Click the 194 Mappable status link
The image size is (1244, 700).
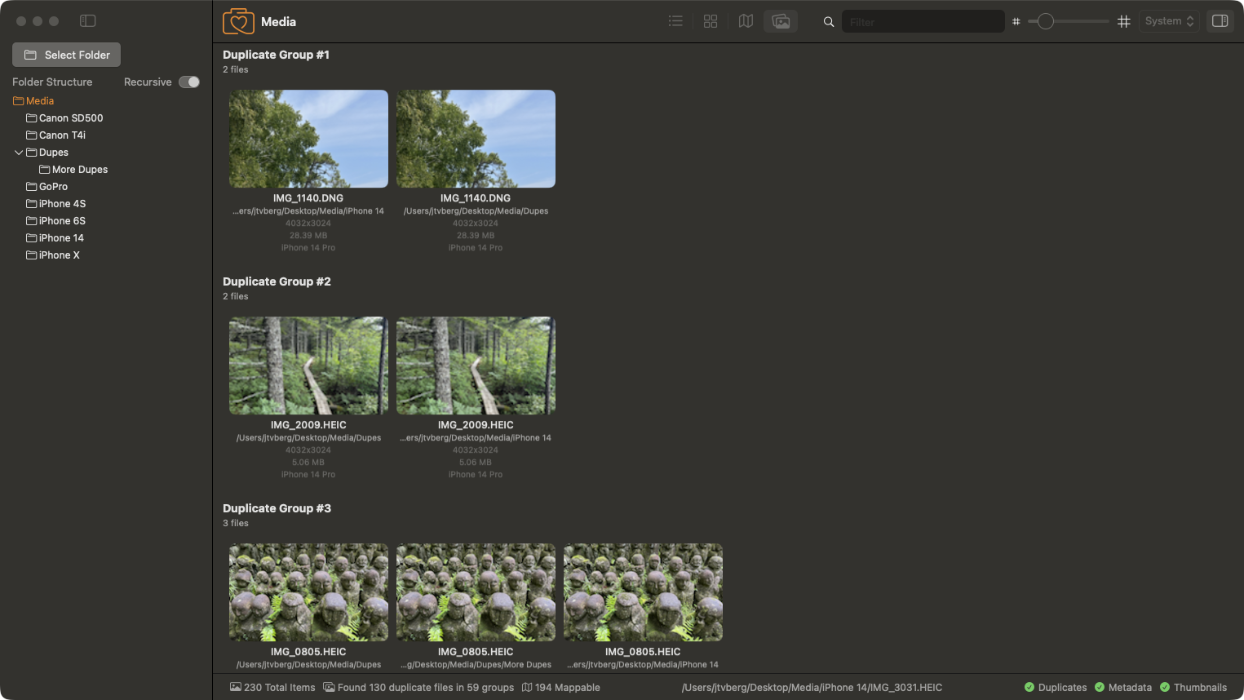560,687
